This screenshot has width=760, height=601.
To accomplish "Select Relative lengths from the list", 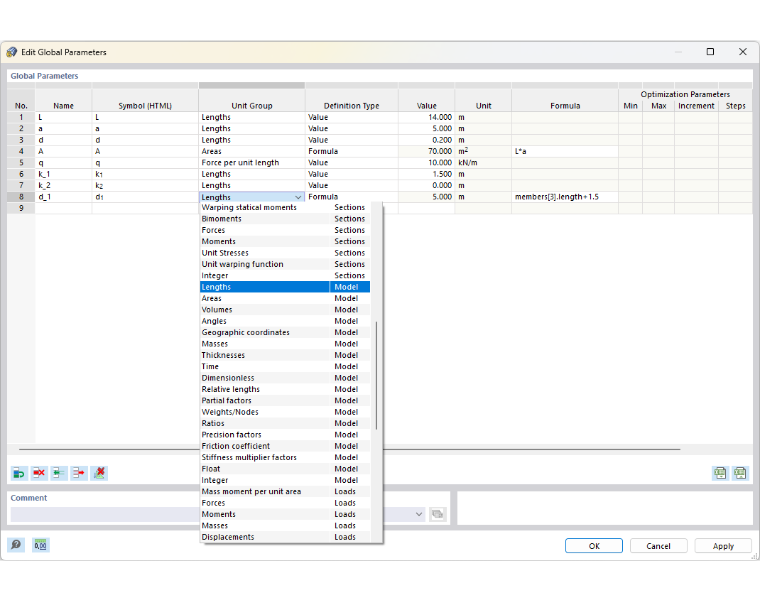I will click(x=285, y=389).
